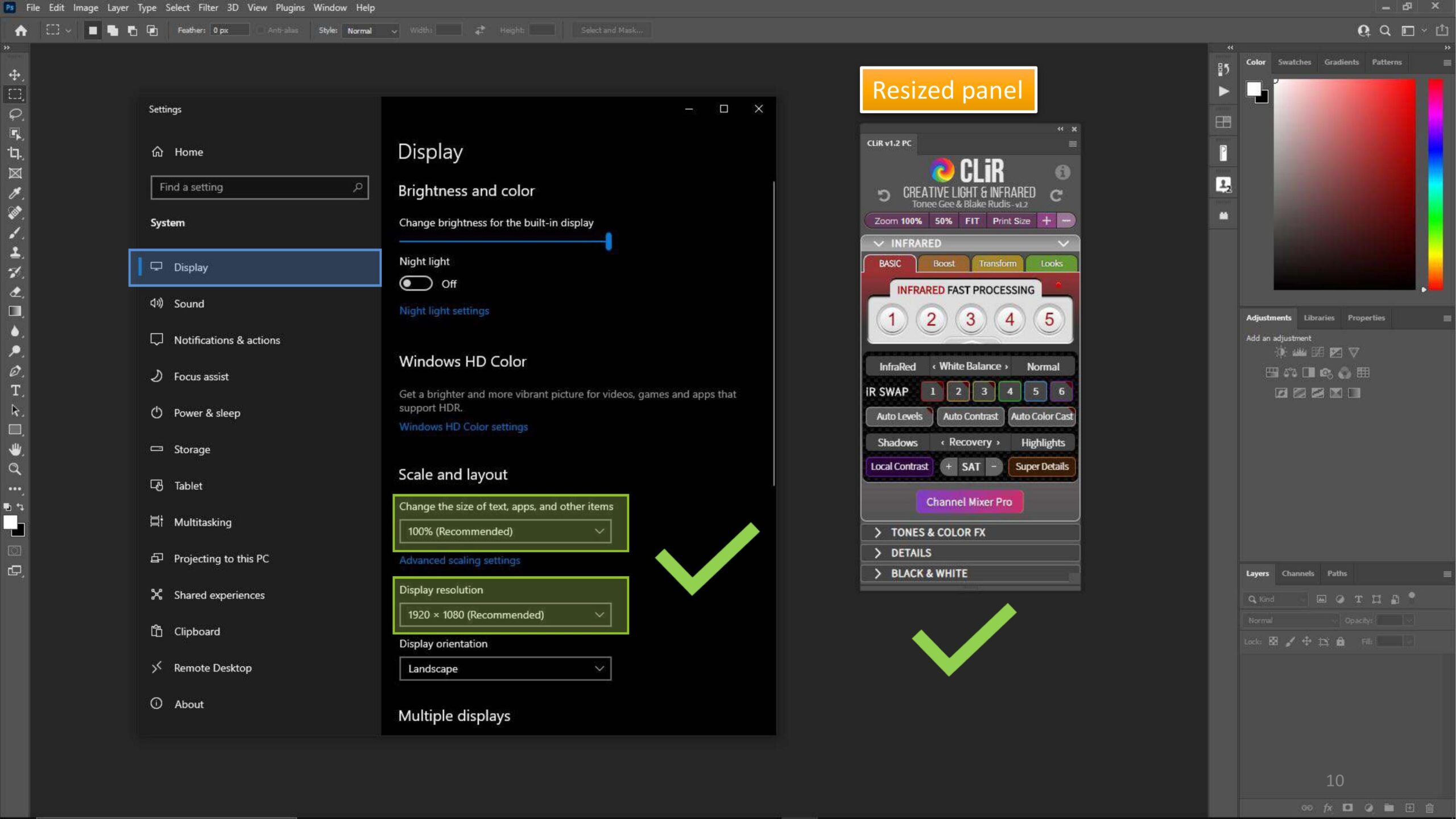The height and width of the screenshot is (819, 1456).
Task: Select the Clone Stamp tool
Action: coord(15,252)
